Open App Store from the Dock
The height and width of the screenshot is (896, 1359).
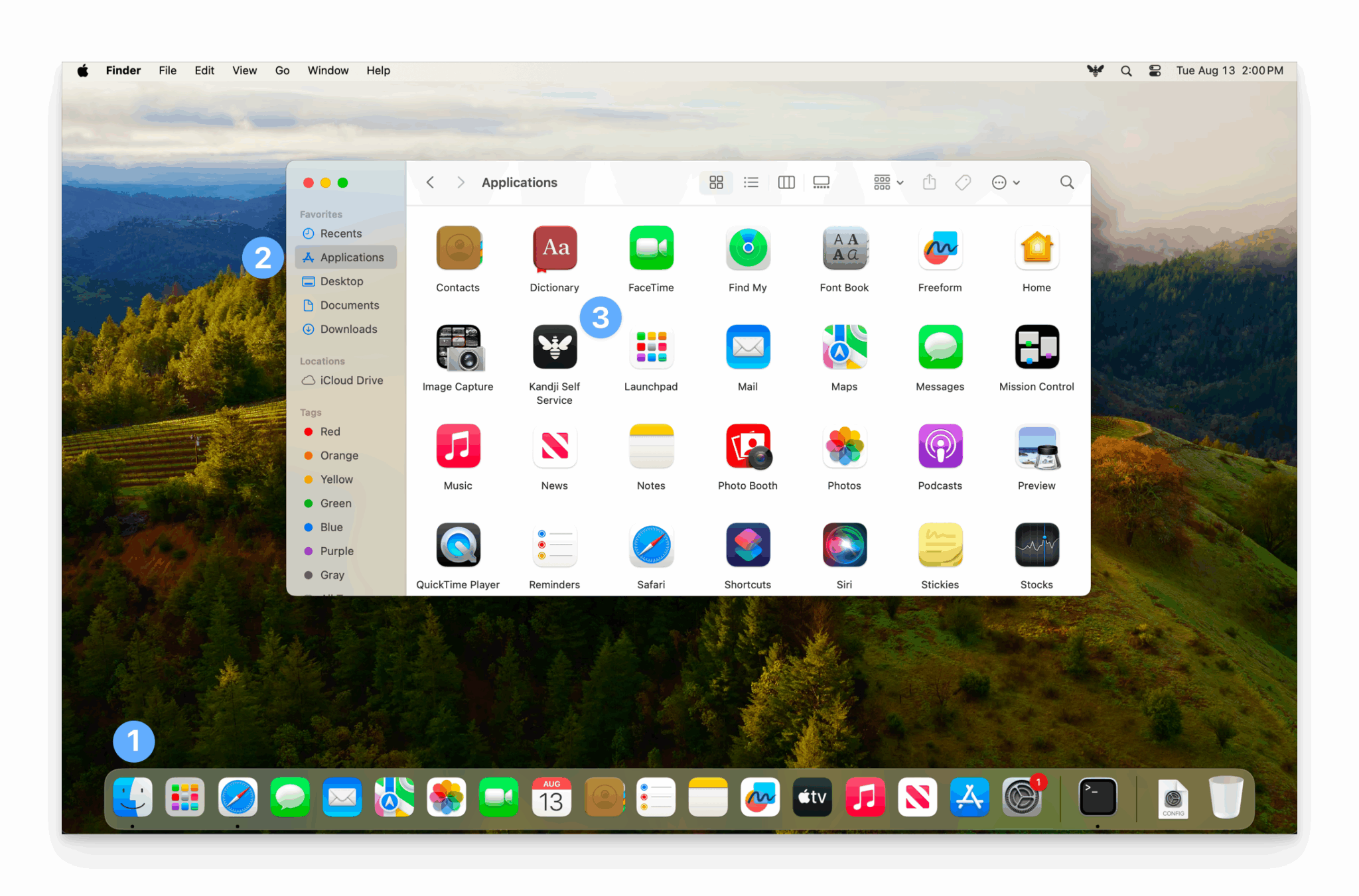point(969,797)
